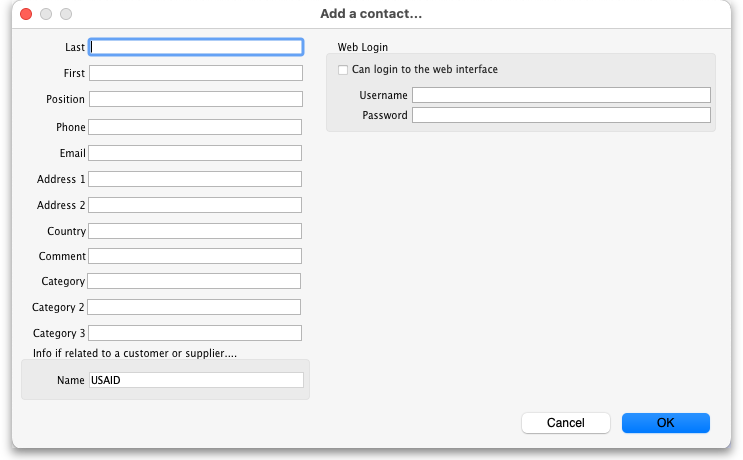
Task: Select the Category 2 field
Action: [195, 307]
